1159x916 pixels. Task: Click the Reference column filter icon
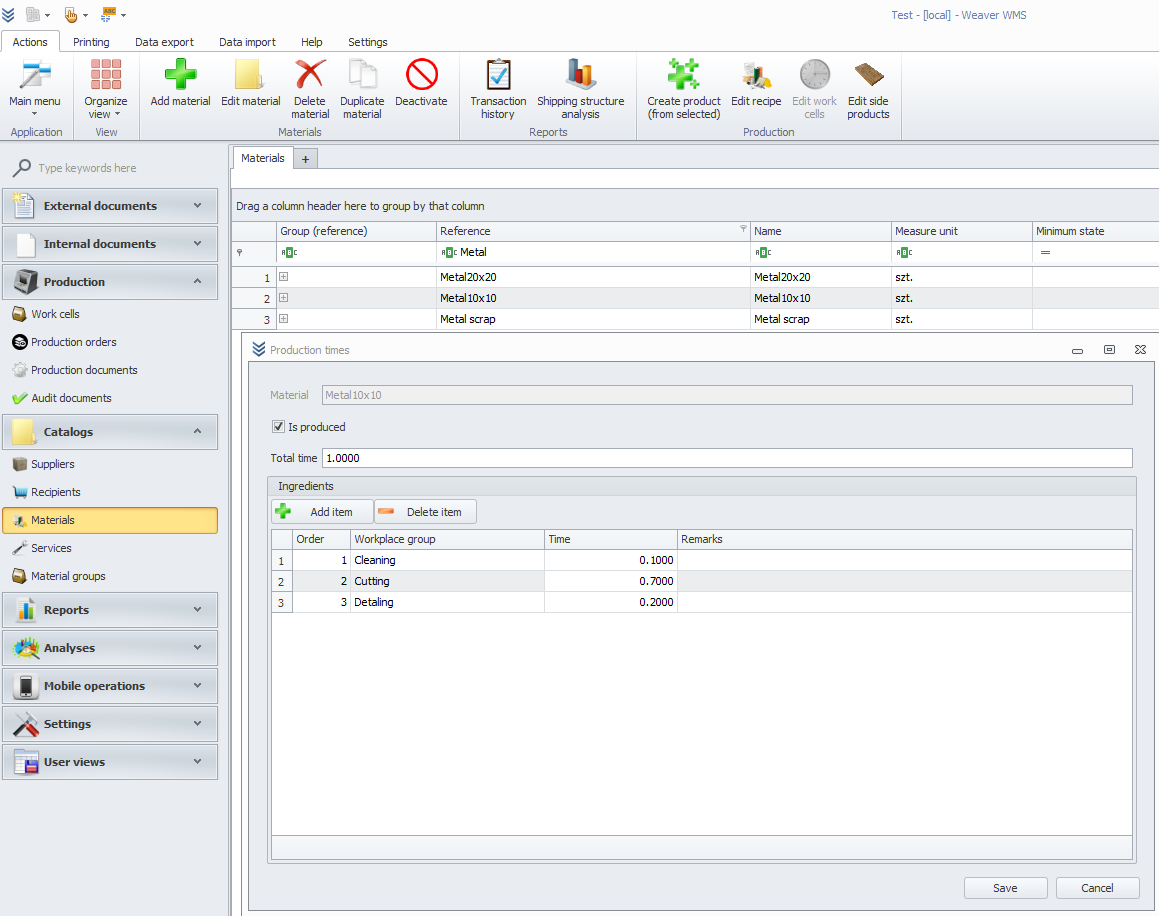point(743,228)
